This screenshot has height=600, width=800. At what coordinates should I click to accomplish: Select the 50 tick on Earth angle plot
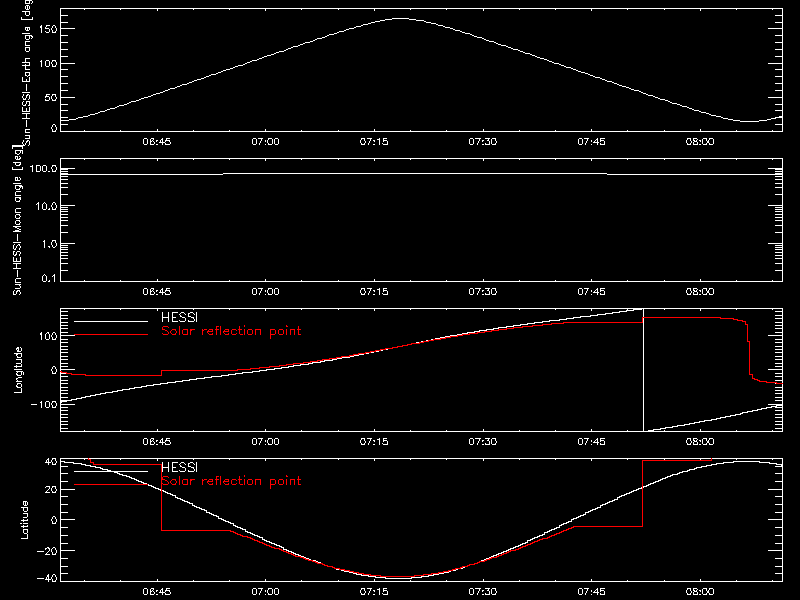point(51,98)
